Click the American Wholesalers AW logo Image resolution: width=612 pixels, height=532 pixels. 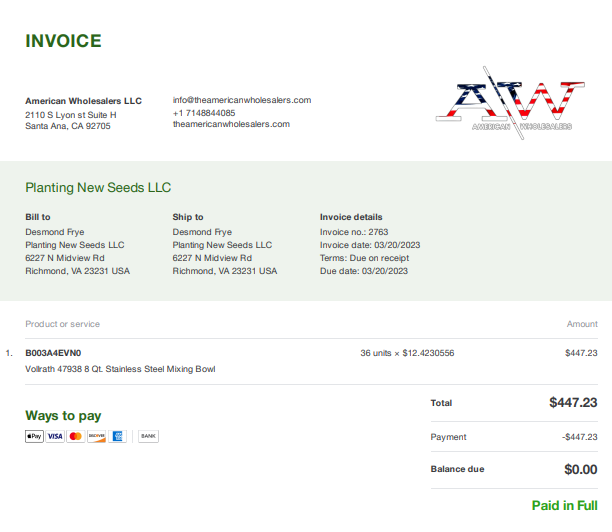pos(511,103)
